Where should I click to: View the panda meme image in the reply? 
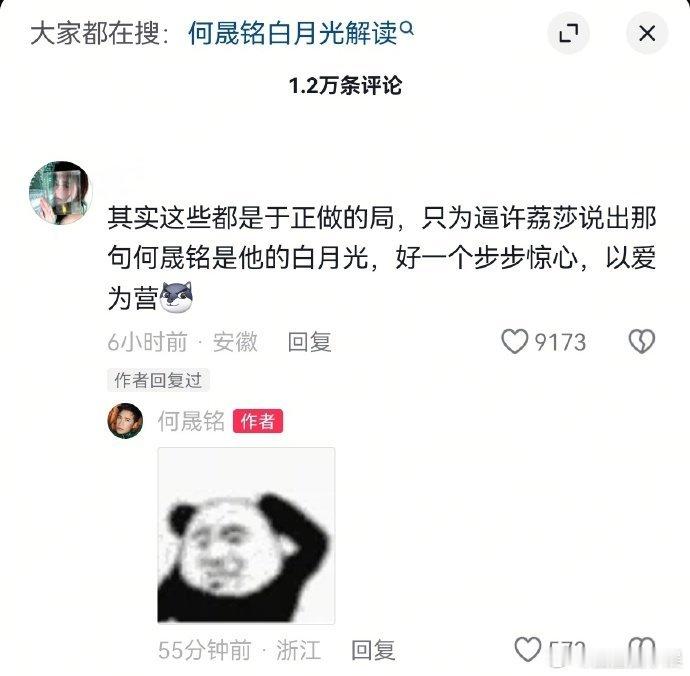pyautogui.click(x=246, y=536)
